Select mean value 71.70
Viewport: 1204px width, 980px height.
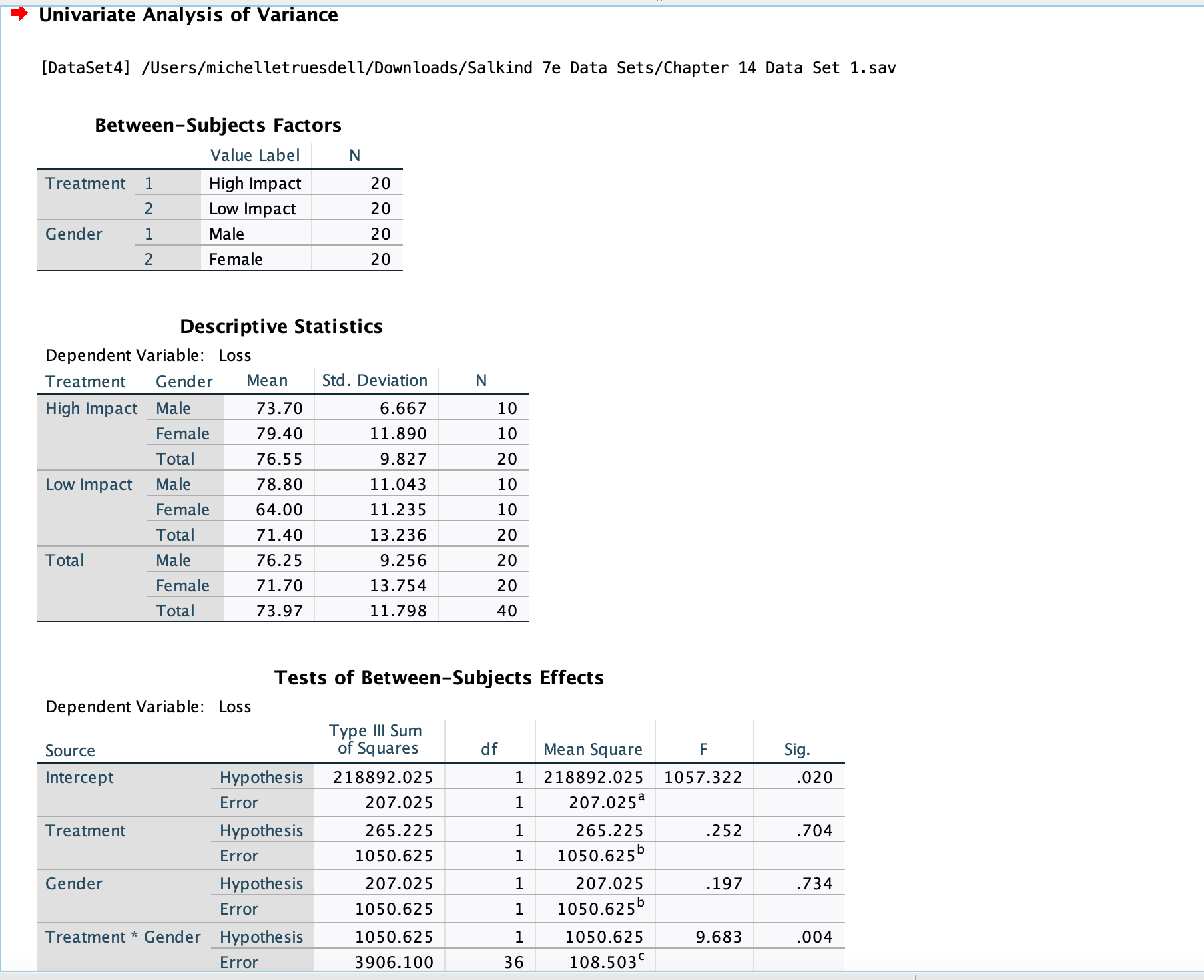pos(280,585)
